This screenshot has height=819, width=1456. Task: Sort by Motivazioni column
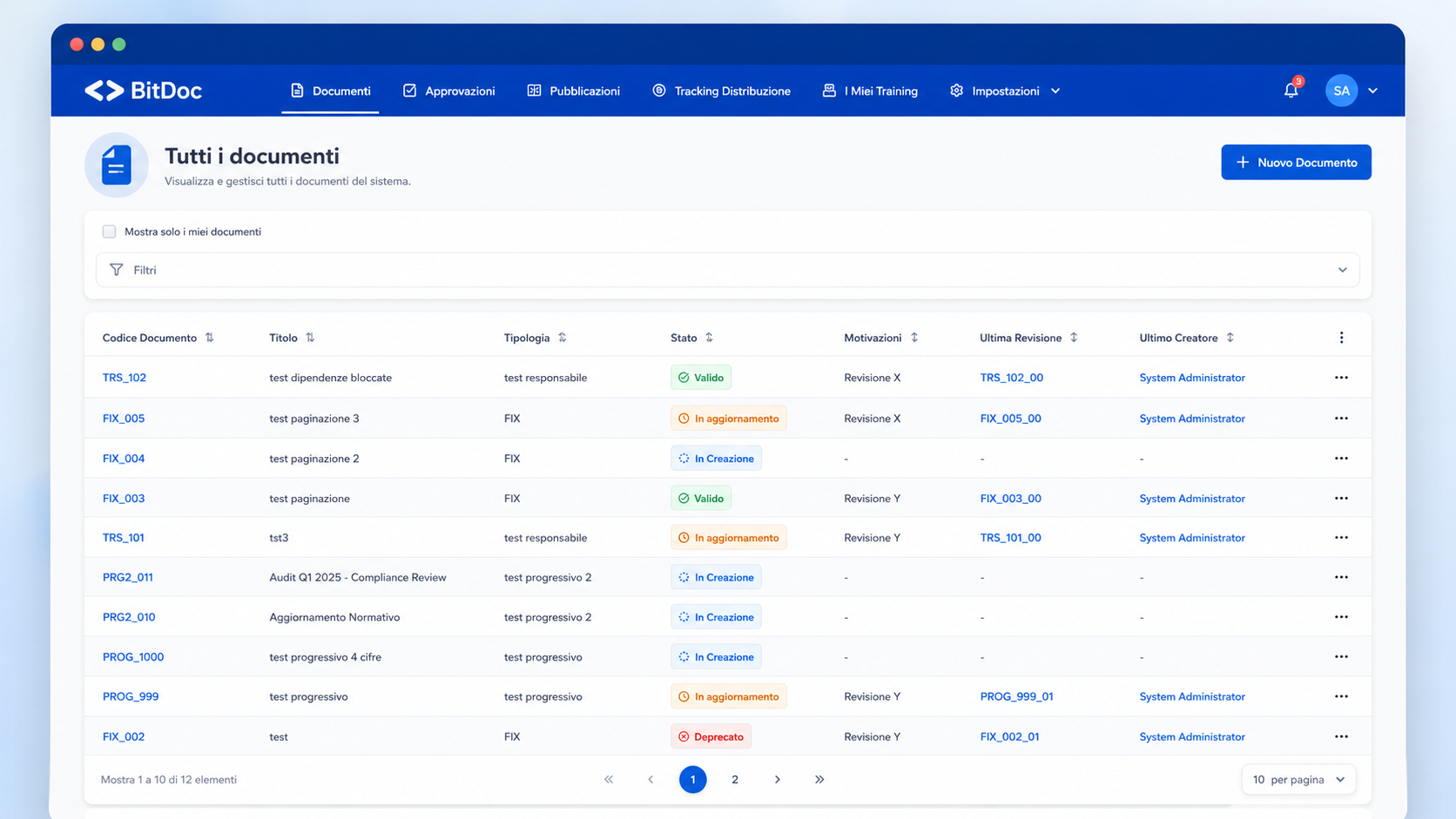tap(914, 338)
